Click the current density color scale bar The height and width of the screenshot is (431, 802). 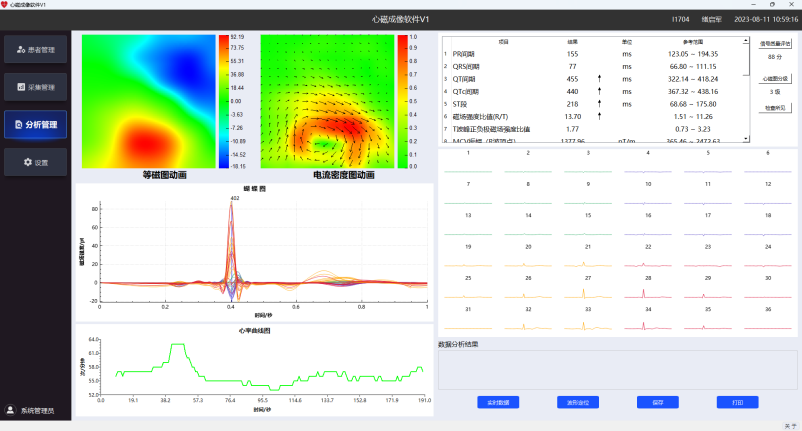(x=403, y=101)
